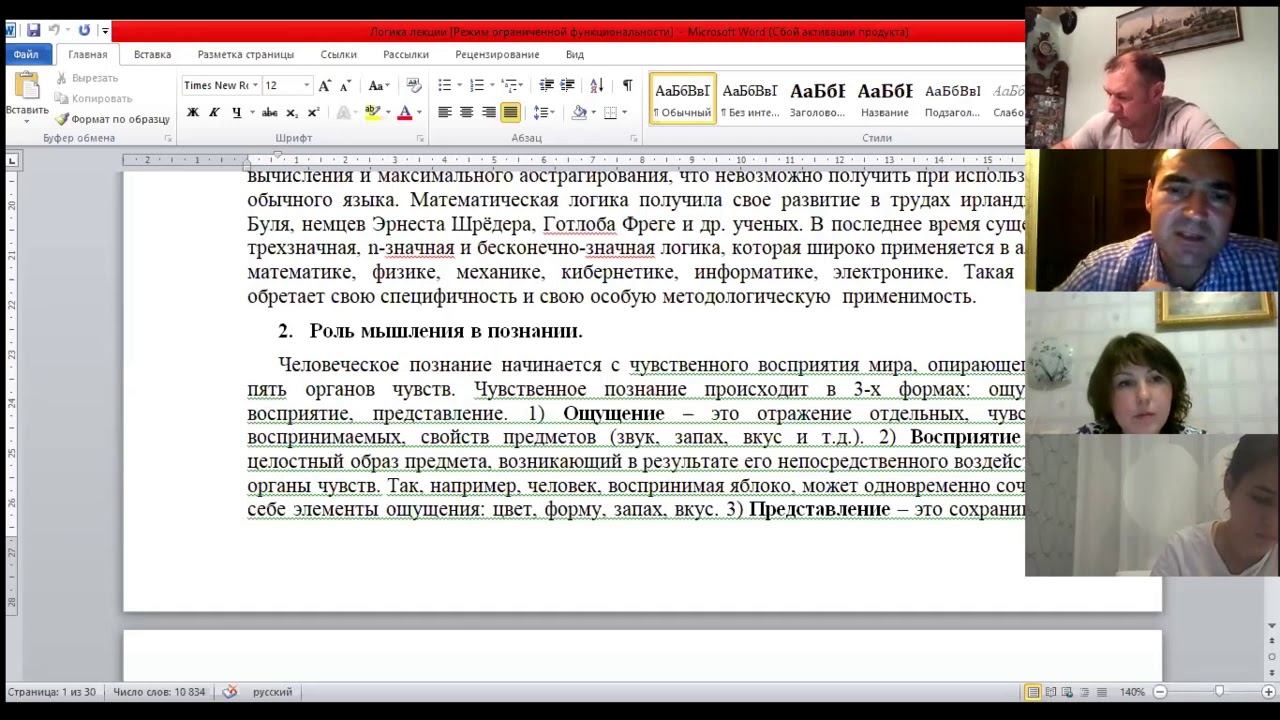Toggle justify alignment button
The image size is (1280, 720).
coord(510,112)
